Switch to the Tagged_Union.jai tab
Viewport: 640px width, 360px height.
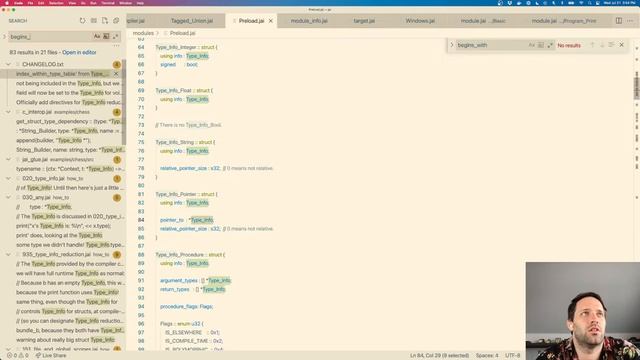[x=192, y=21]
